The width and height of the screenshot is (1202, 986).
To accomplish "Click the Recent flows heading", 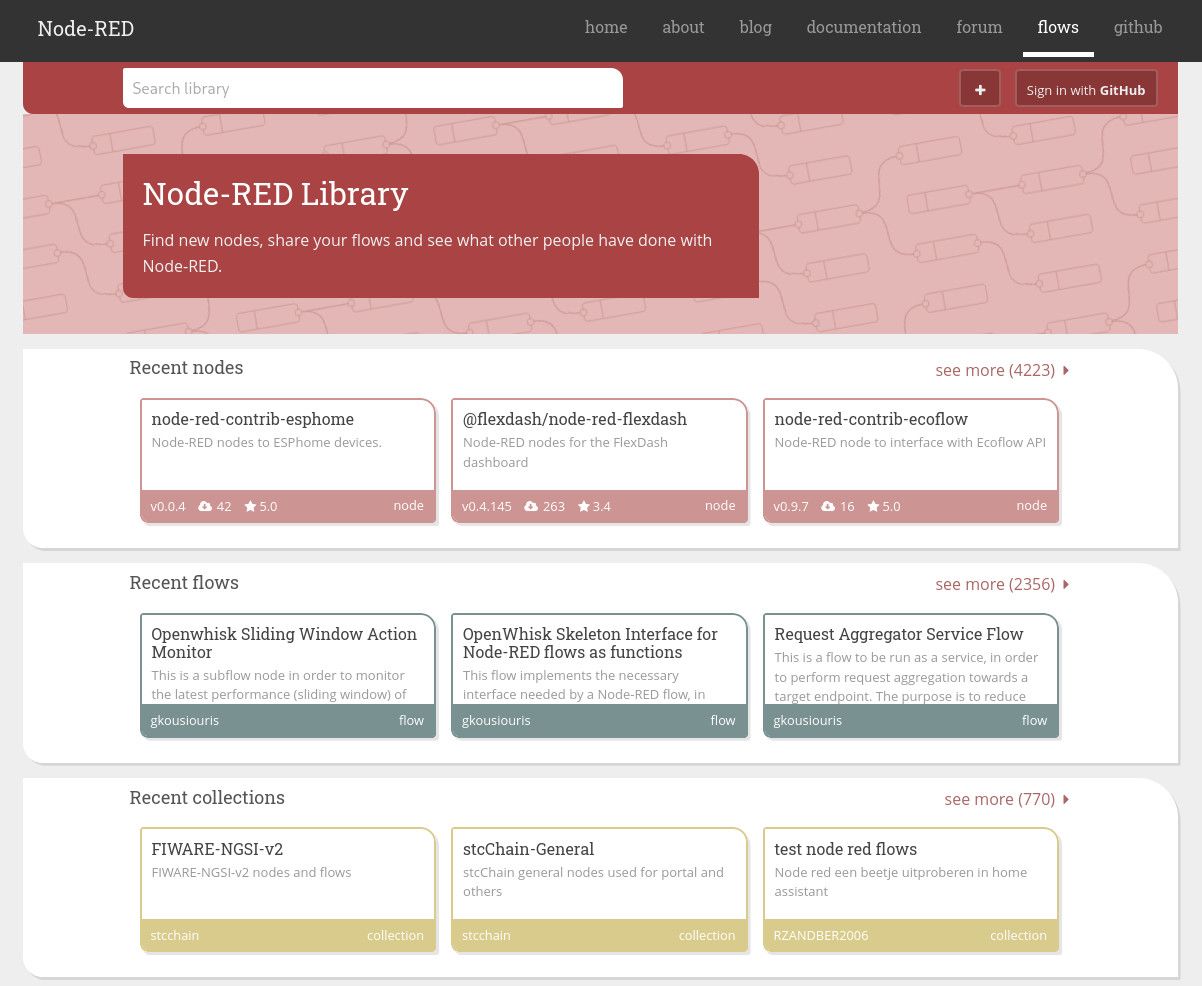I will [184, 583].
